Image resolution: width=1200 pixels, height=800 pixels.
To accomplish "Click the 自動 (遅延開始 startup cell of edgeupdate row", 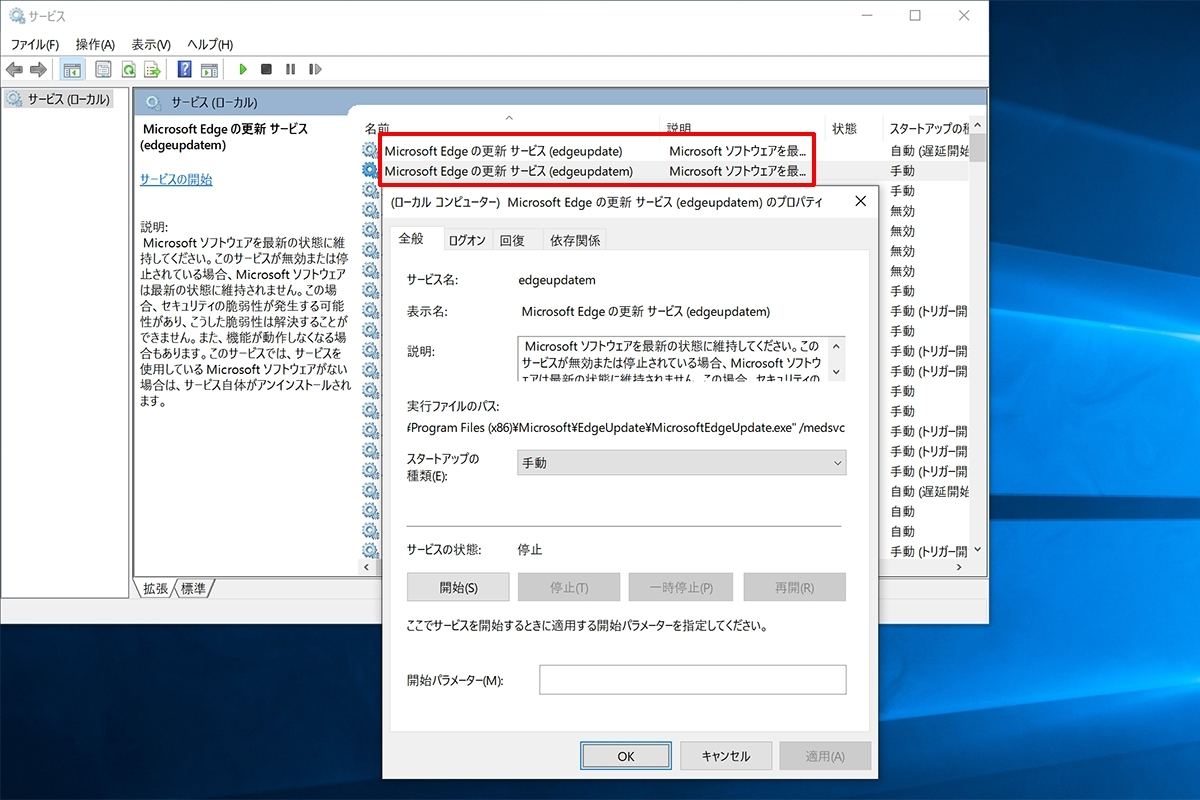I will 930,151.
